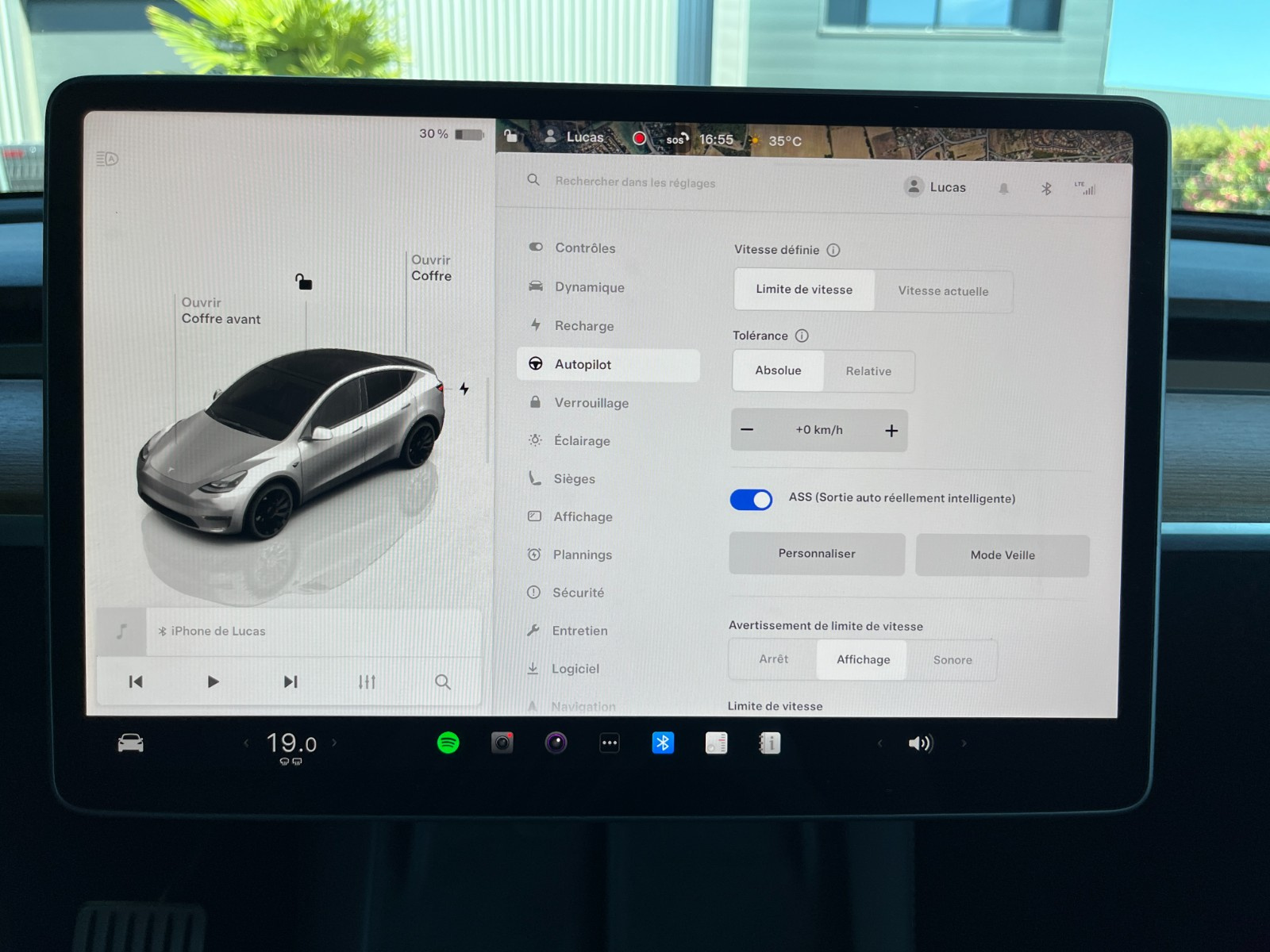This screenshot has width=1270, height=952.
Task: Tap the 19.0 temperature display
Action: pos(291,744)
